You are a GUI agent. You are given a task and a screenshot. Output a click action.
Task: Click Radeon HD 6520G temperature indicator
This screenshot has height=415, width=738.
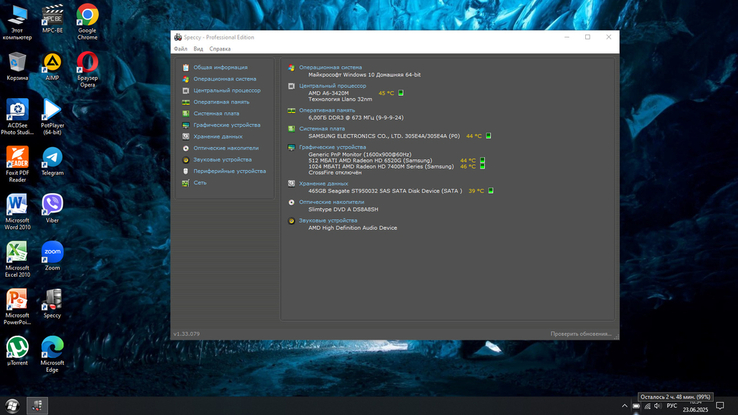[x=482, y=160]
